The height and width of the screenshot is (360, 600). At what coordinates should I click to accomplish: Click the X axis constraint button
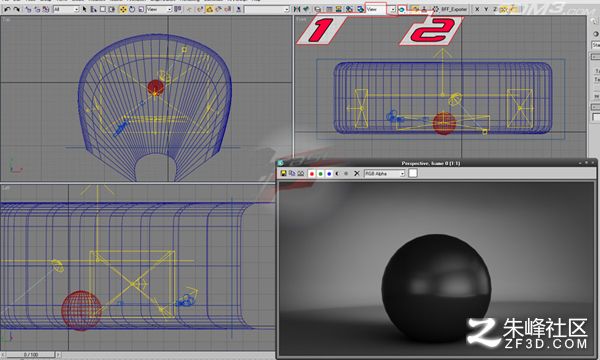coord(477,9)
